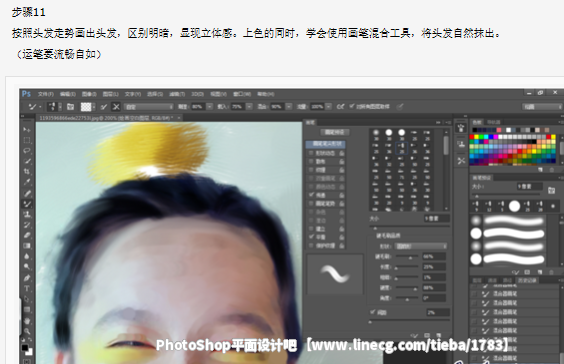Image resolution: width=564 pixels, height=364 pixels.
Task: Open the 编辑(E) menu
Action: click(68, 94)
